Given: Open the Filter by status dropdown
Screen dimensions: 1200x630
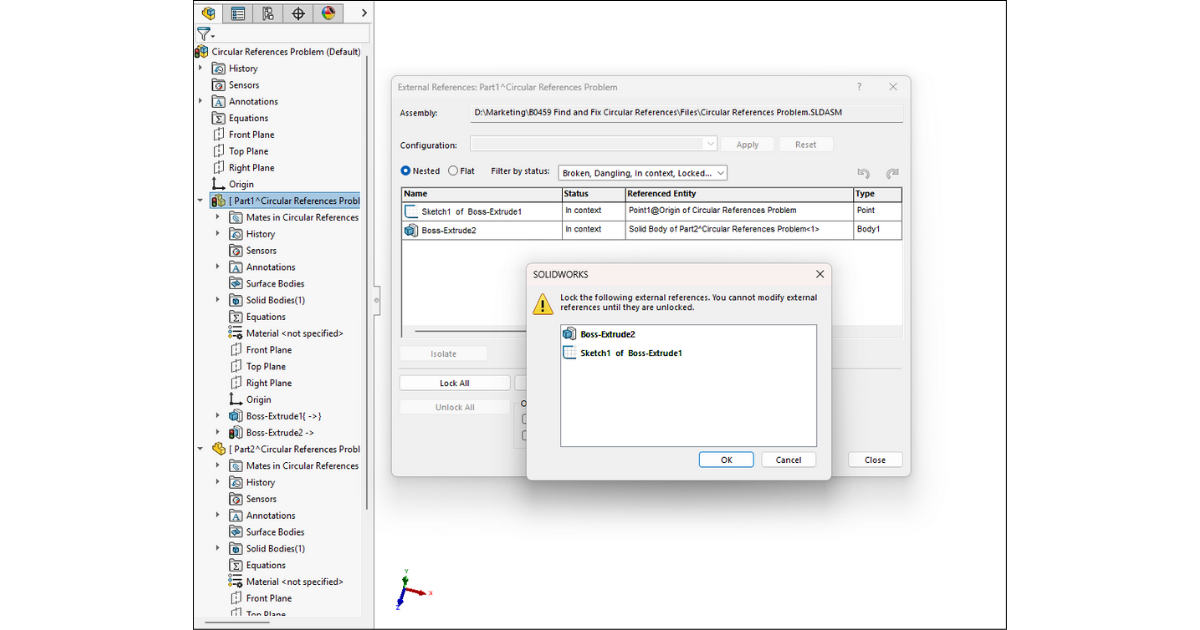Looking at the screenshot, I should coord(643,173).
